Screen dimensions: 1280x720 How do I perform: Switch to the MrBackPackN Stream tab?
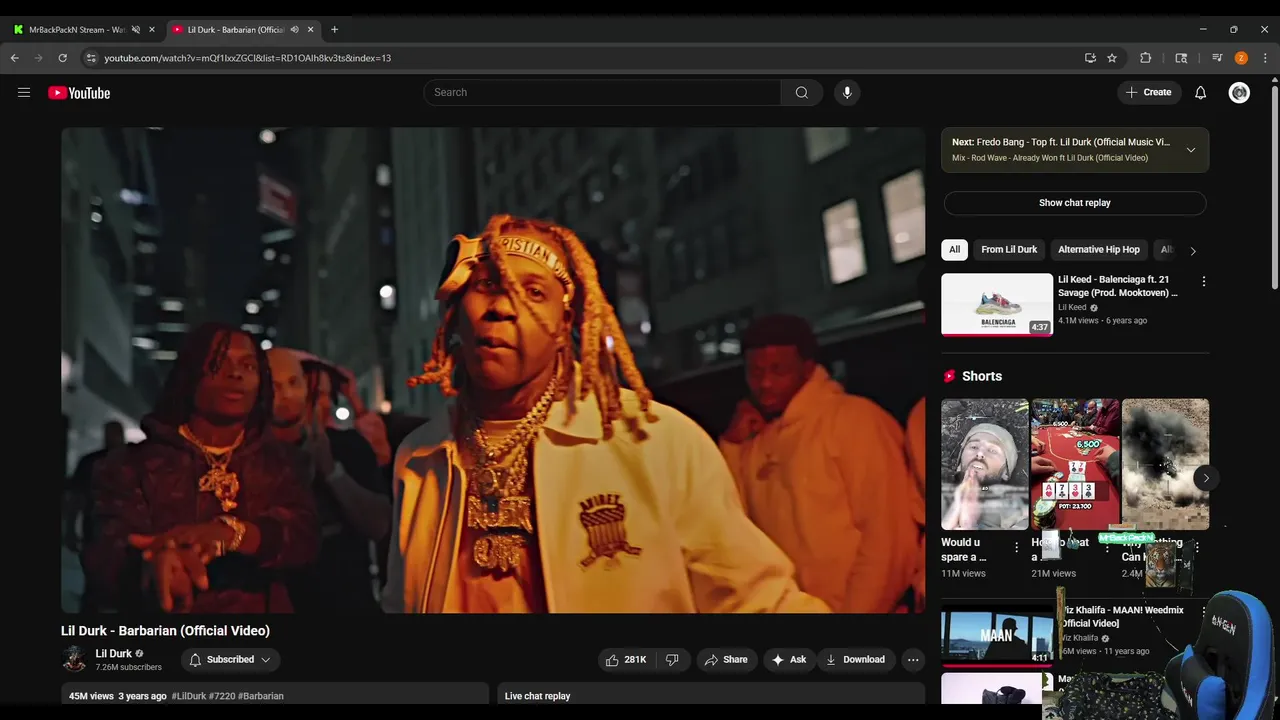click(x=77, y=29)
